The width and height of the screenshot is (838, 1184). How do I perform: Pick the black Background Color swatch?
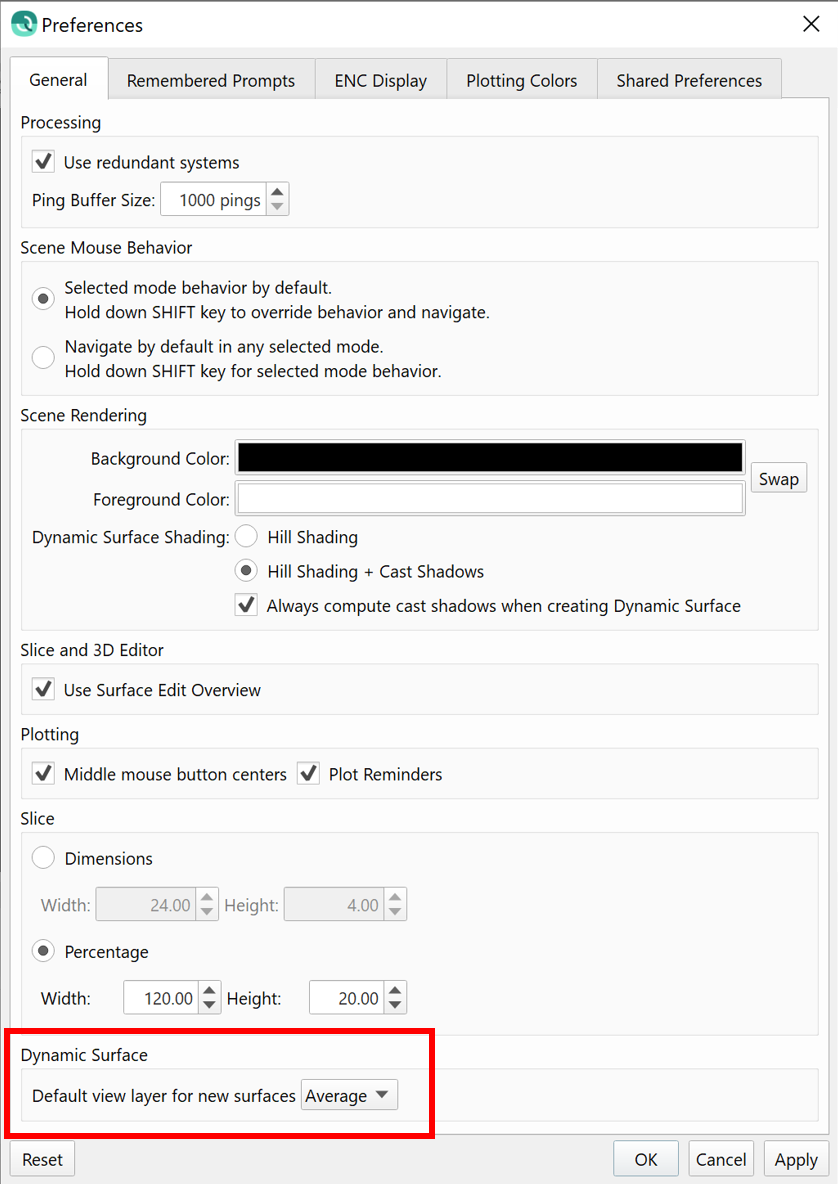coord(490,458)
